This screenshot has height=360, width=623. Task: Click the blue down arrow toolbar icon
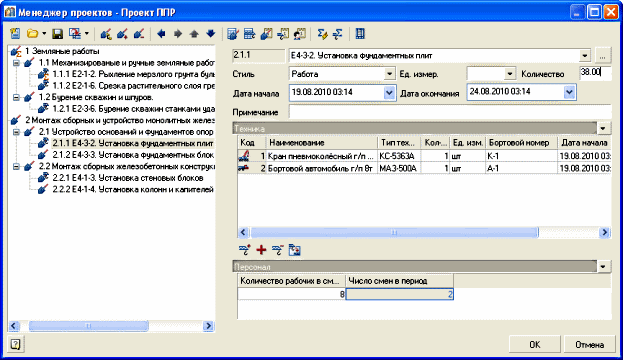[211, 34]
